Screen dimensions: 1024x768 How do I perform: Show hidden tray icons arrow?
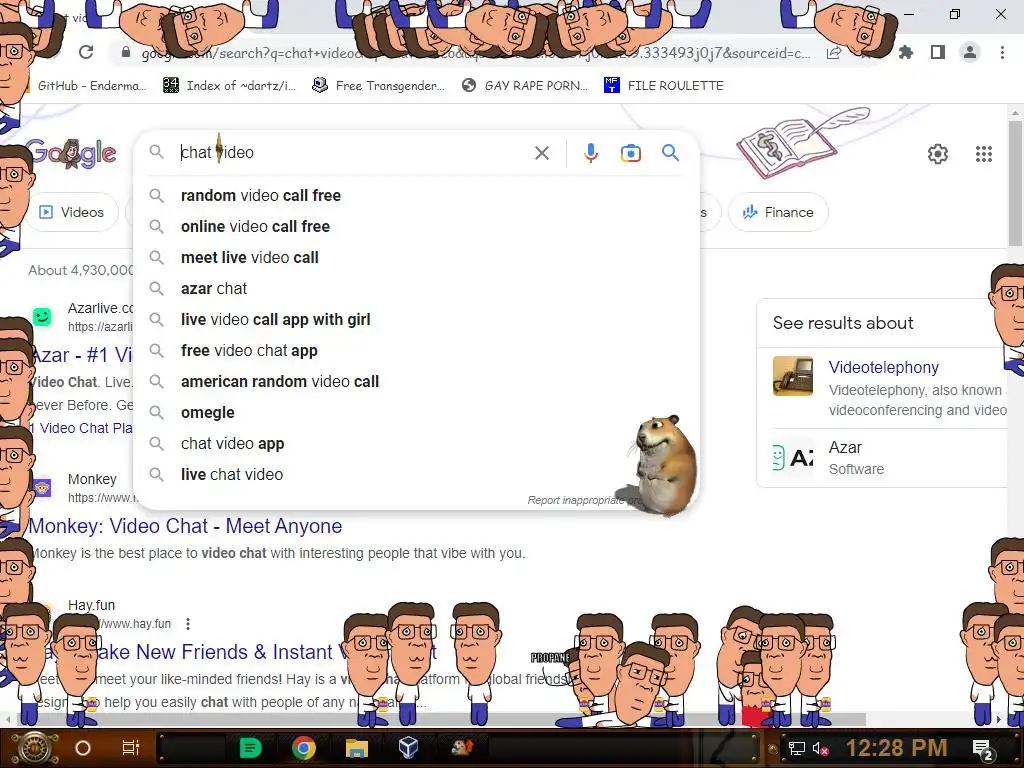pos(773,748)
